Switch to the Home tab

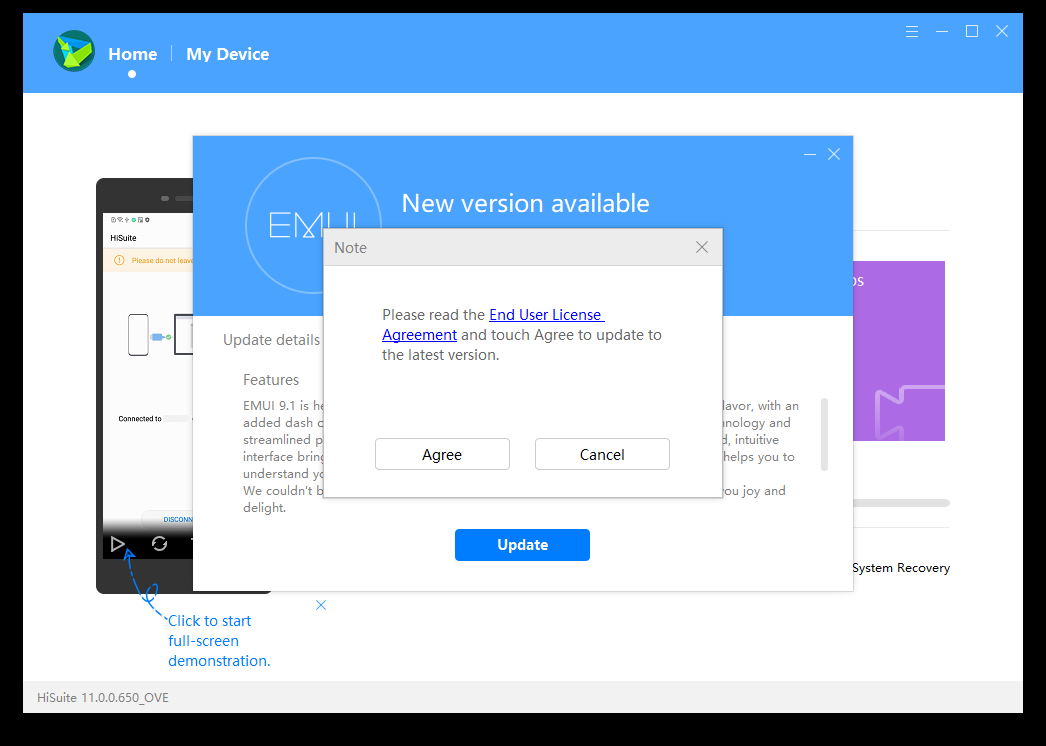[x=133, y=54]
